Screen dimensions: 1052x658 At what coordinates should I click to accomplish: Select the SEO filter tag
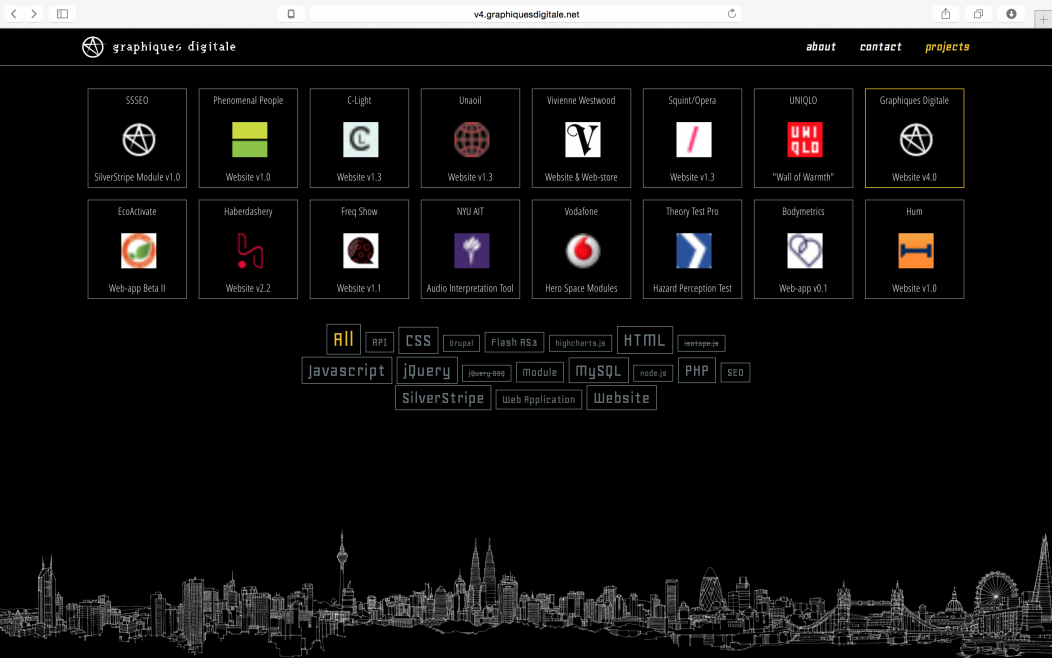point(735,372)
